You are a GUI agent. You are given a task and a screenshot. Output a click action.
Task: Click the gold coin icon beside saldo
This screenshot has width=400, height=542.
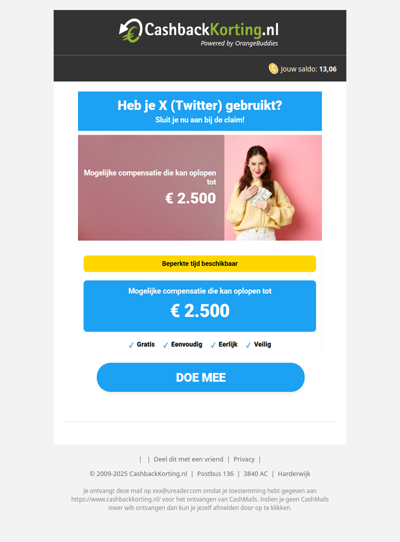point(273,69)
